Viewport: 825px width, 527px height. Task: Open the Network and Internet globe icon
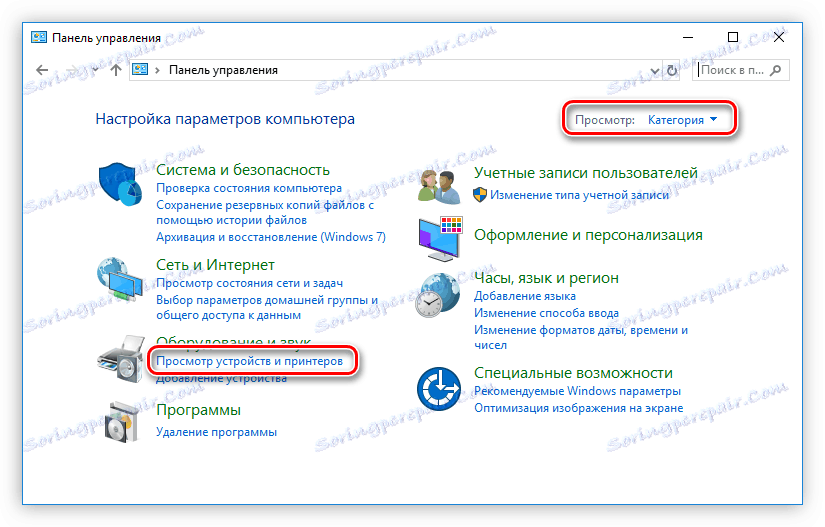pos(120,279)
